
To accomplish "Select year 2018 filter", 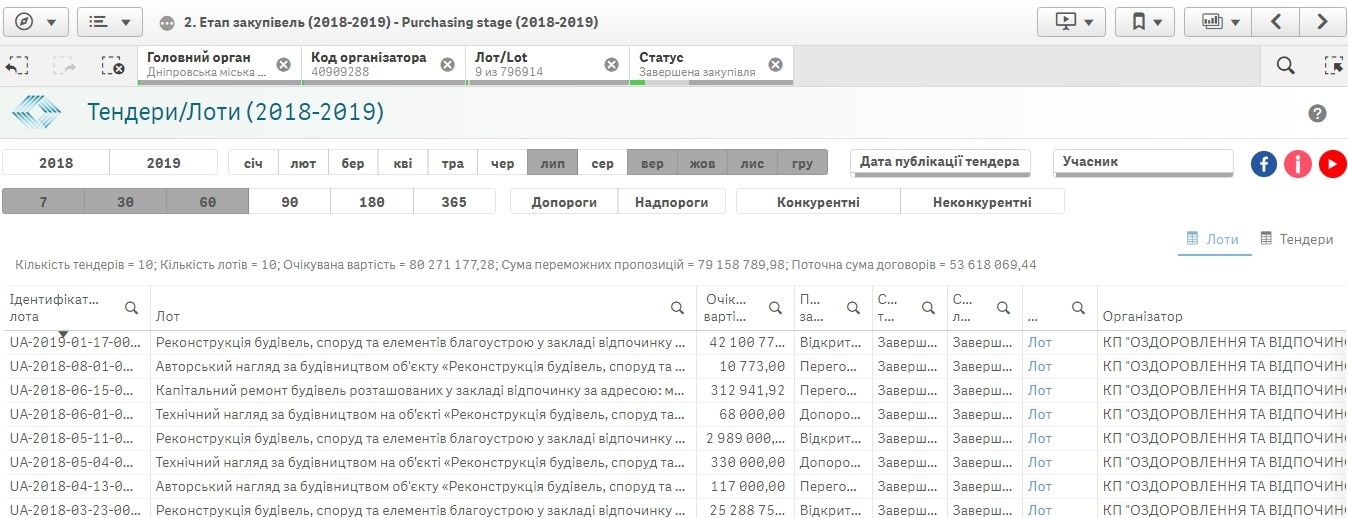I will tap(56, 163).
